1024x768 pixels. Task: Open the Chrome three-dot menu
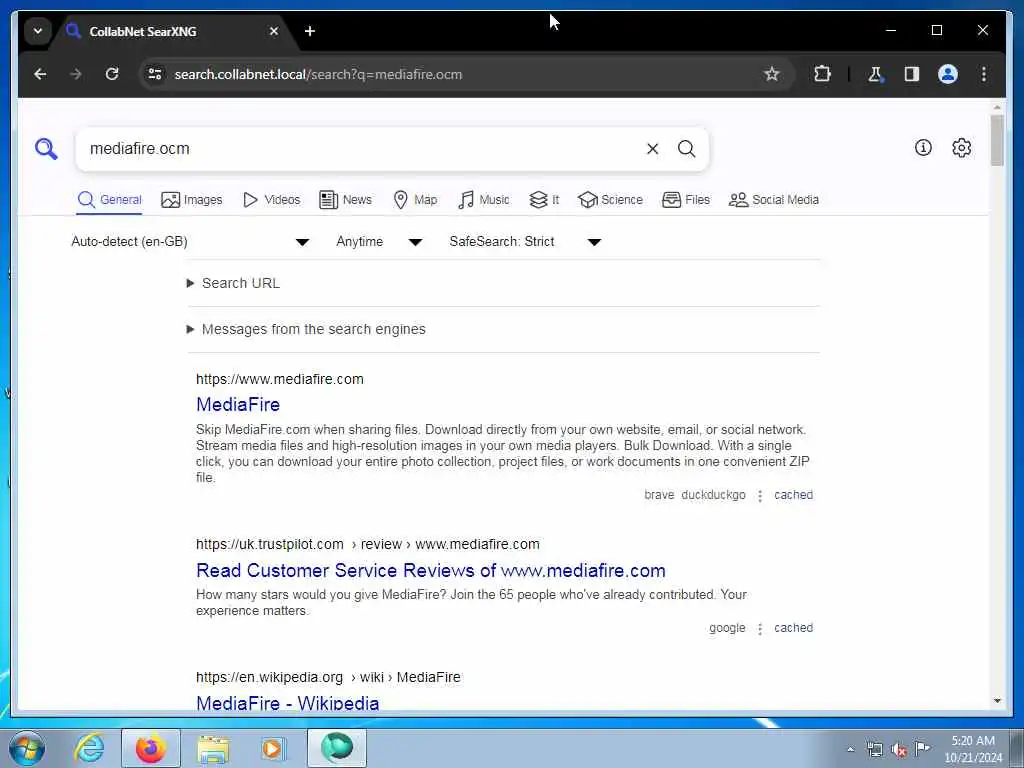point(984,74)
